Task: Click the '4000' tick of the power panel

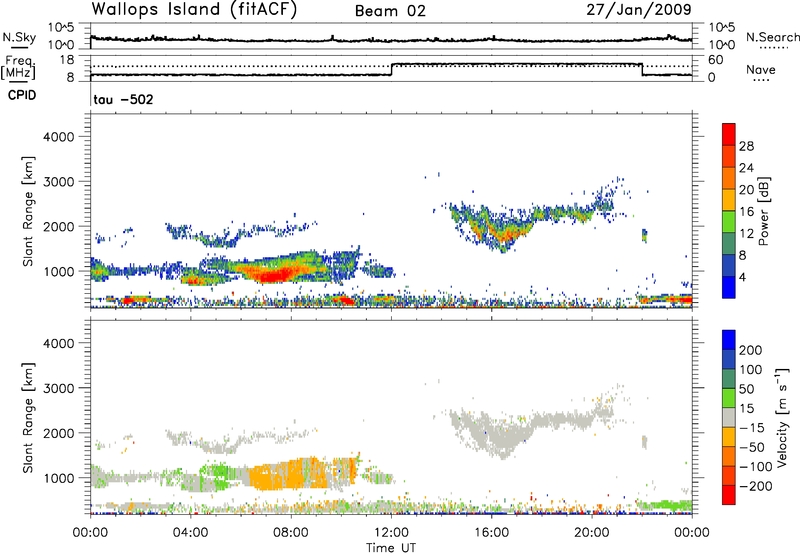Action: (59, 137)
